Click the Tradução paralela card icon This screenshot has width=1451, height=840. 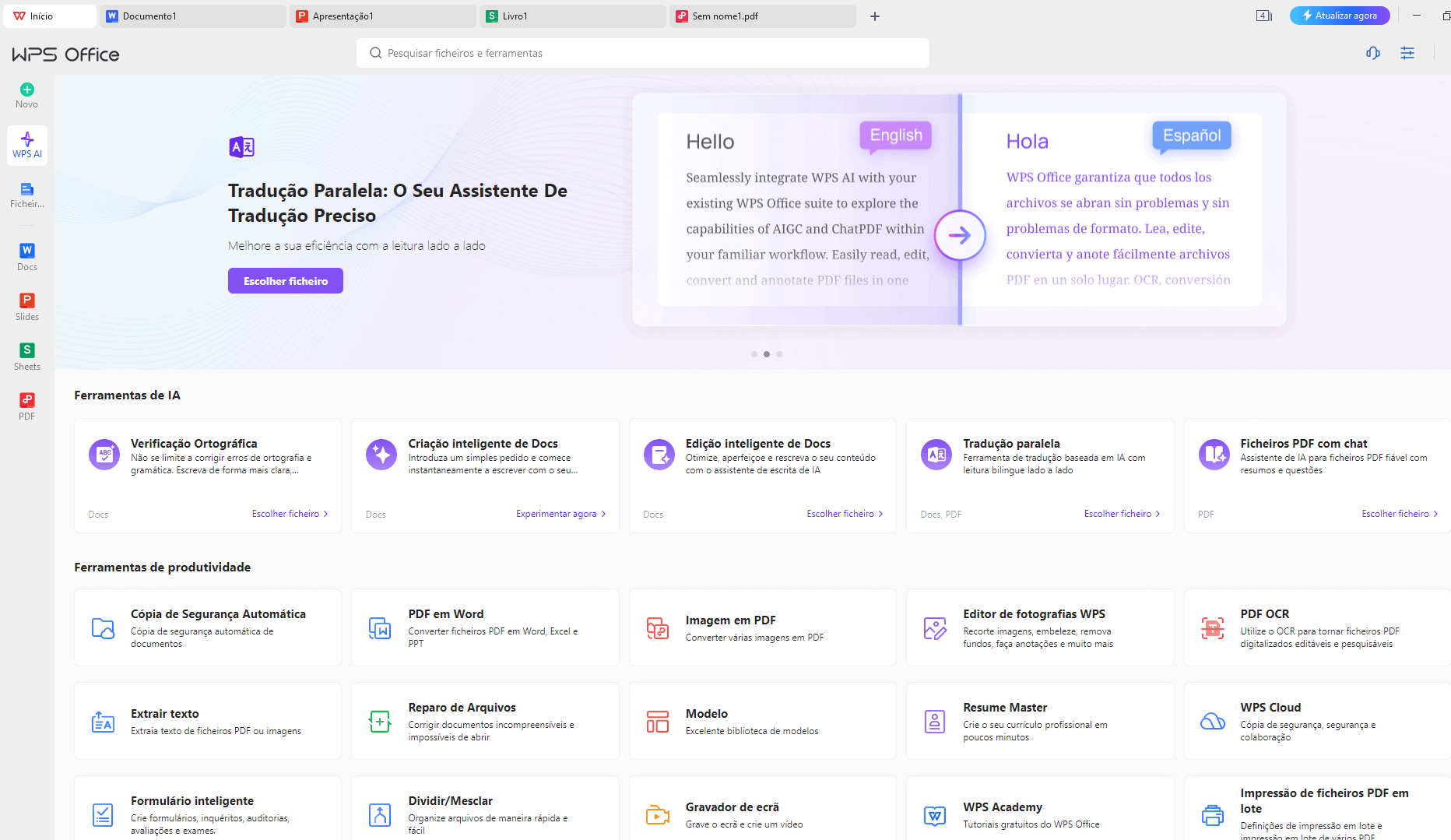click(936, 454)
